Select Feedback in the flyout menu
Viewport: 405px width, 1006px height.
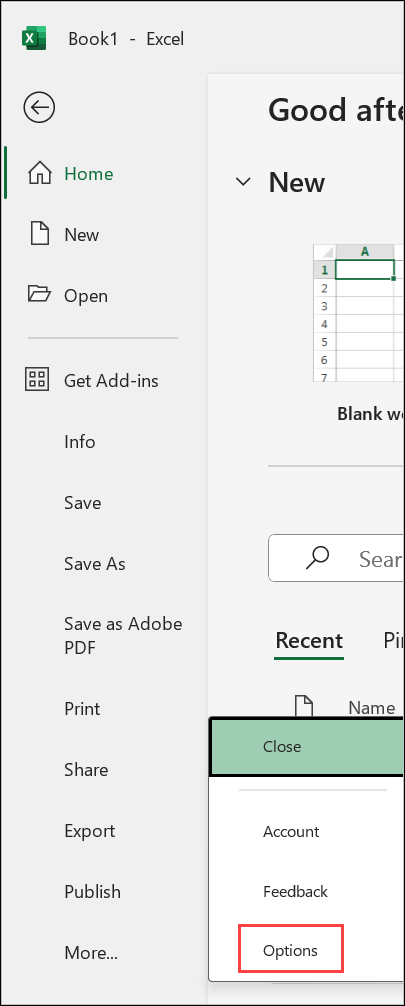pyautogui.click(x=295, y=891)
